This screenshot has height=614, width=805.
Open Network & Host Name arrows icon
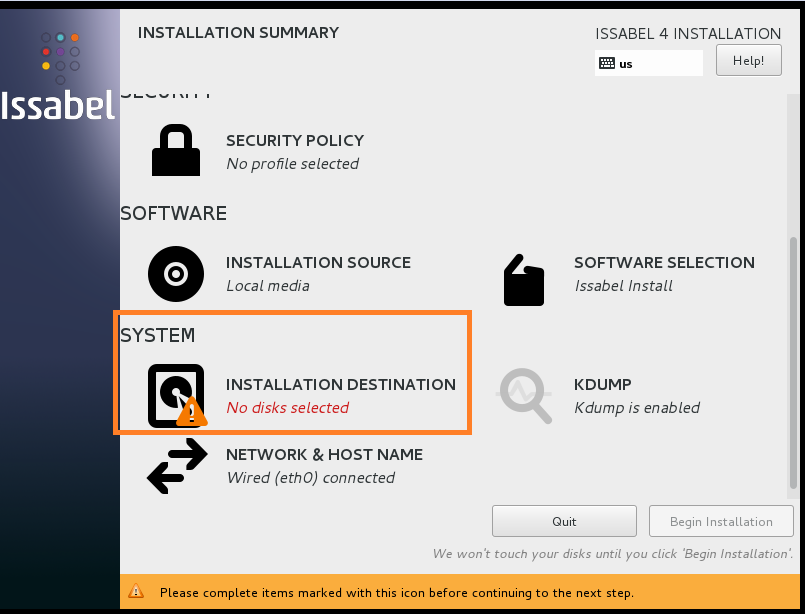pos(176,467)
